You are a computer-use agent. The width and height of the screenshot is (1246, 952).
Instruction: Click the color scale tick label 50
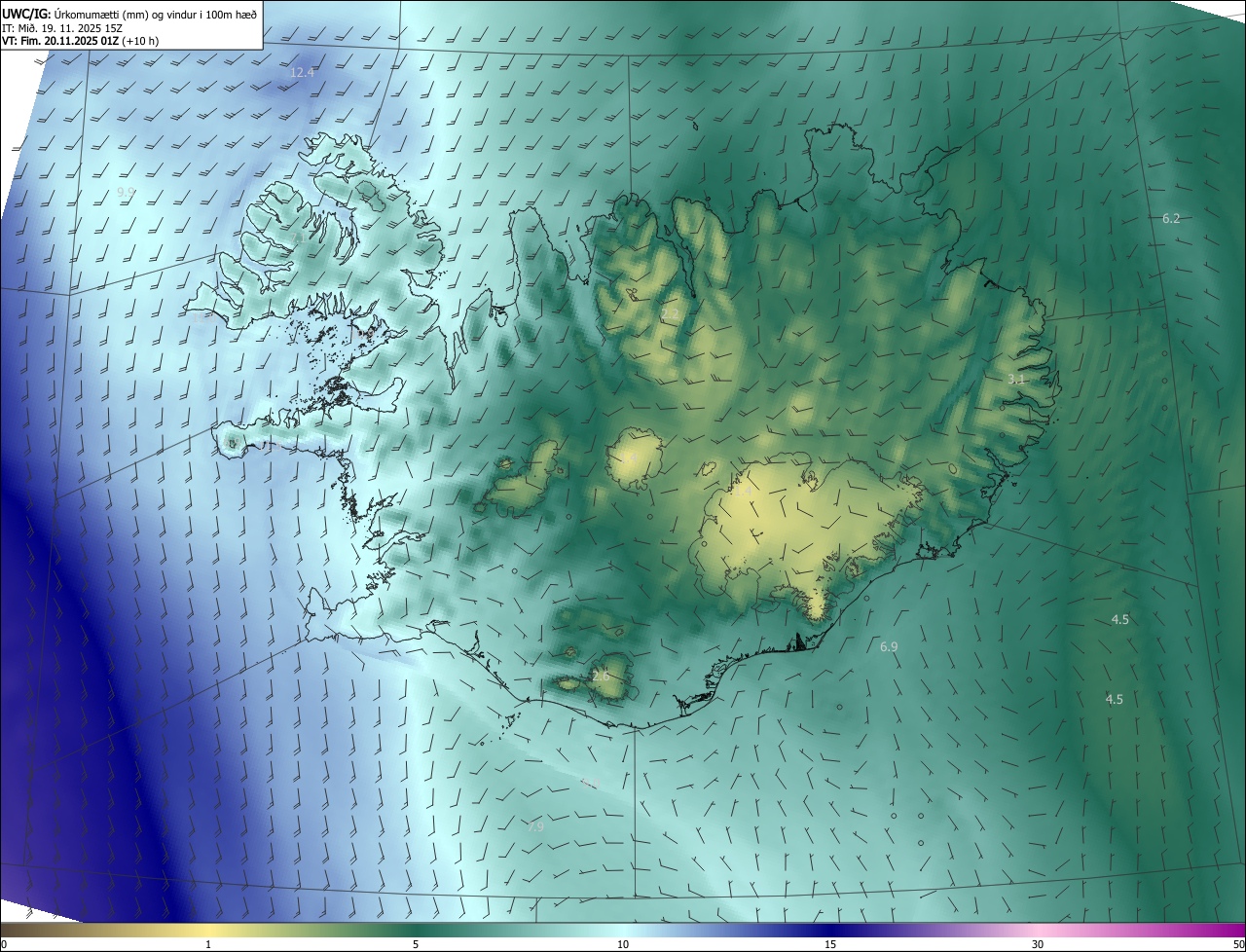(1238, 944)
